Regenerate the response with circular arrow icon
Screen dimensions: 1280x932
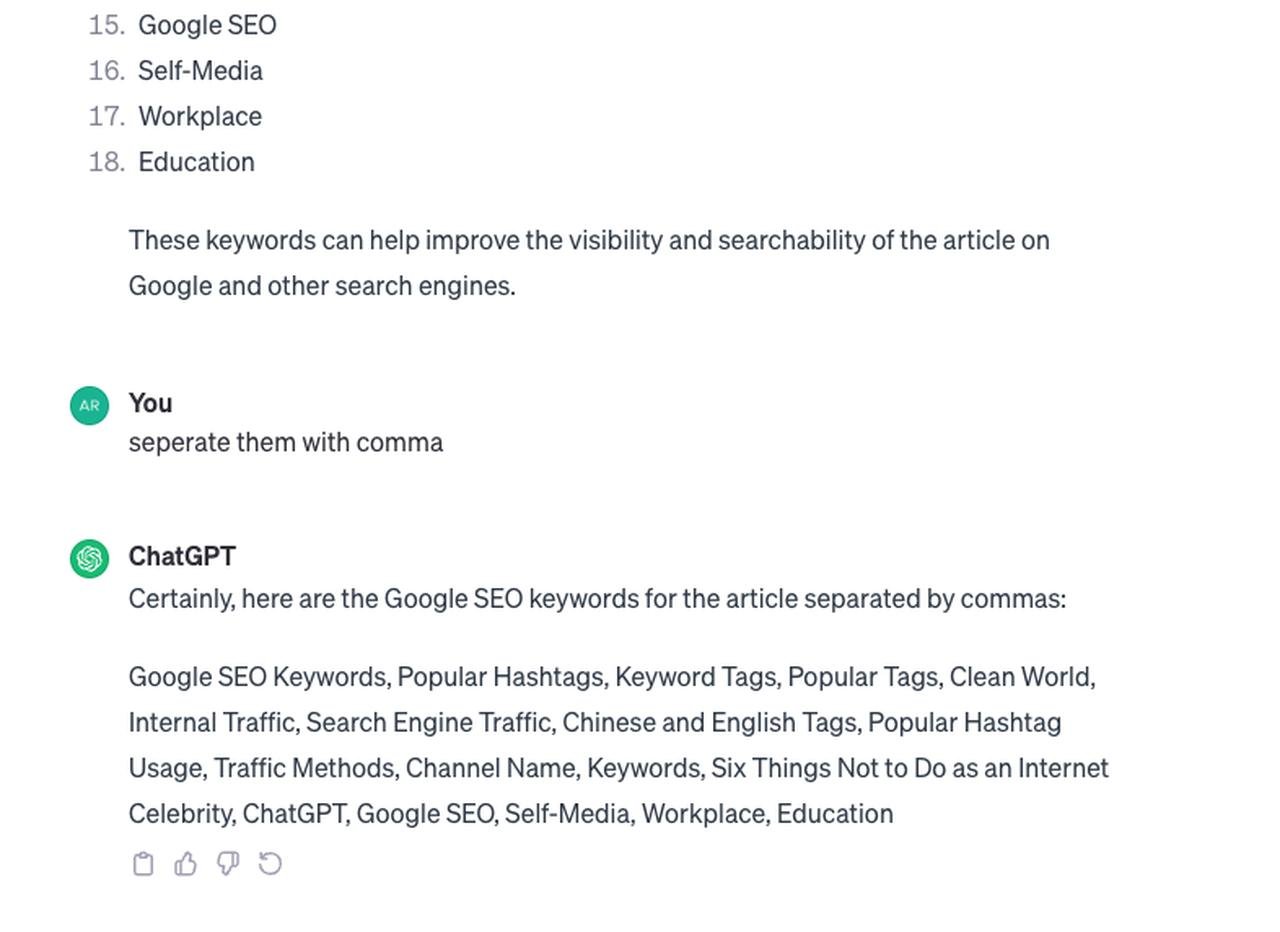[x=270, y=864]
